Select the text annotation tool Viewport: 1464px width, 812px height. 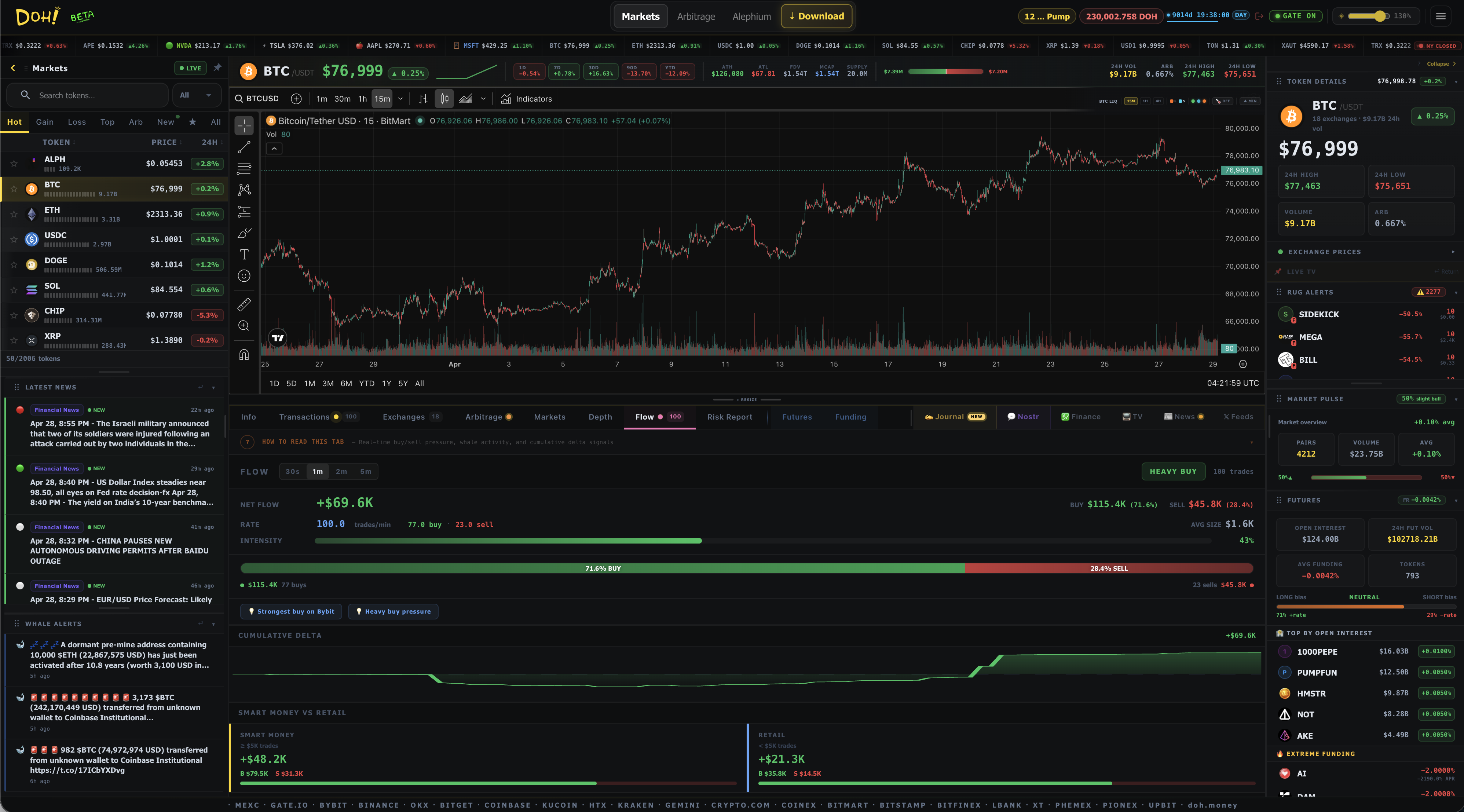pyautogui.click(x=244, y=255)
